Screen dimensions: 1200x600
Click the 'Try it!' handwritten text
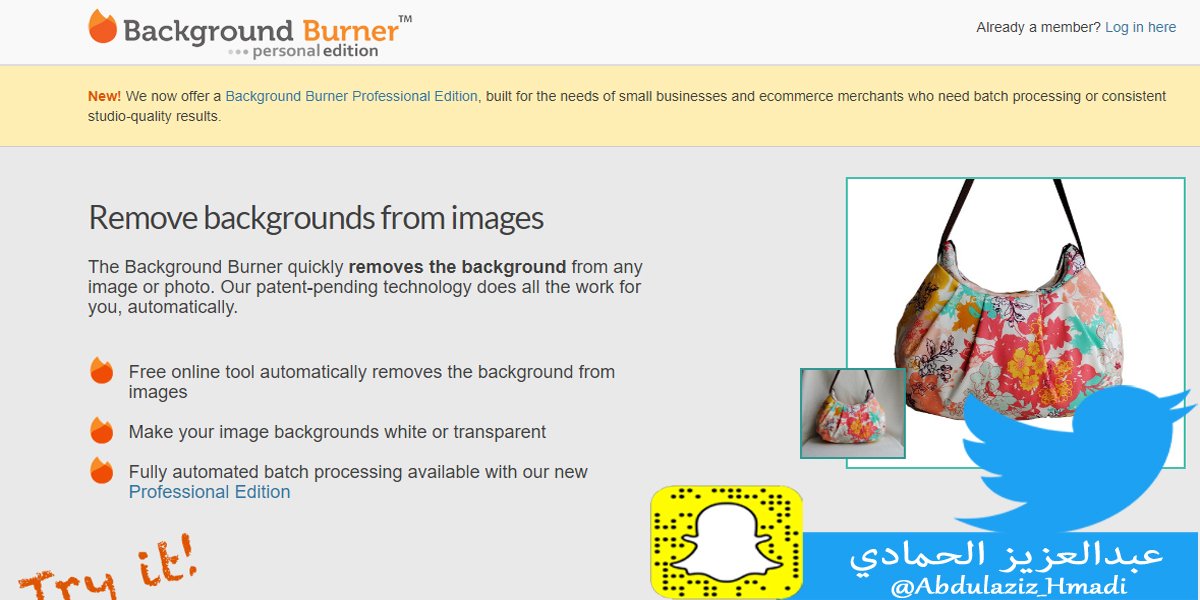point(108,570)
